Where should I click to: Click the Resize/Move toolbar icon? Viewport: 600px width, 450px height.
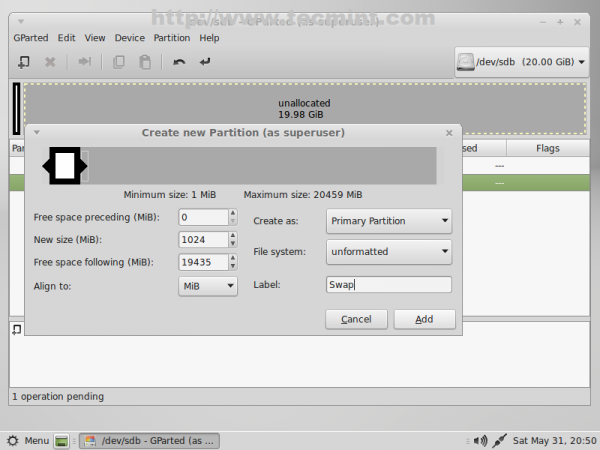(85, 62)
